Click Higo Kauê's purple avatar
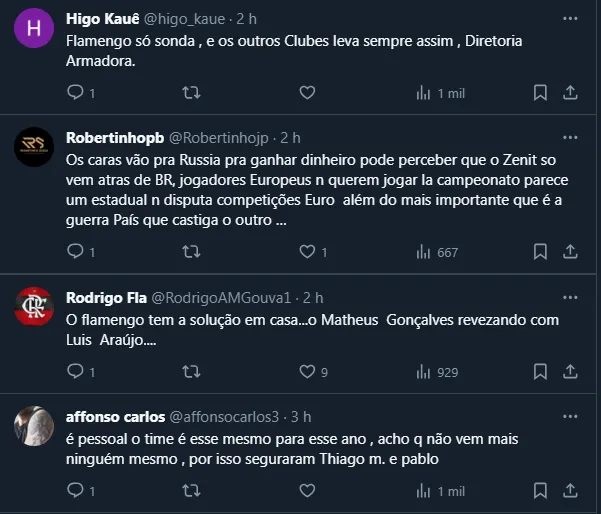This screenshot has width=601, height=514. point(34,28)
